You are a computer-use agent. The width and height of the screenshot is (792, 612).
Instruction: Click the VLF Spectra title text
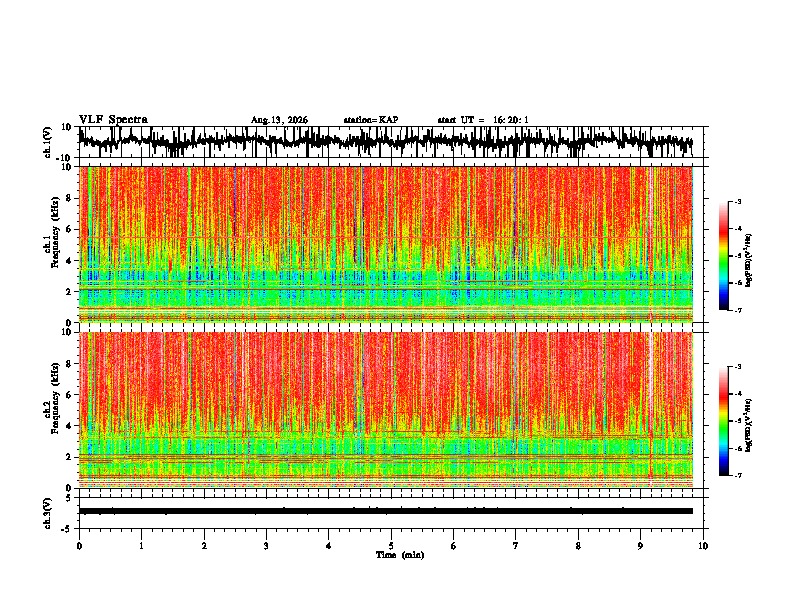[x=113, y=120]
